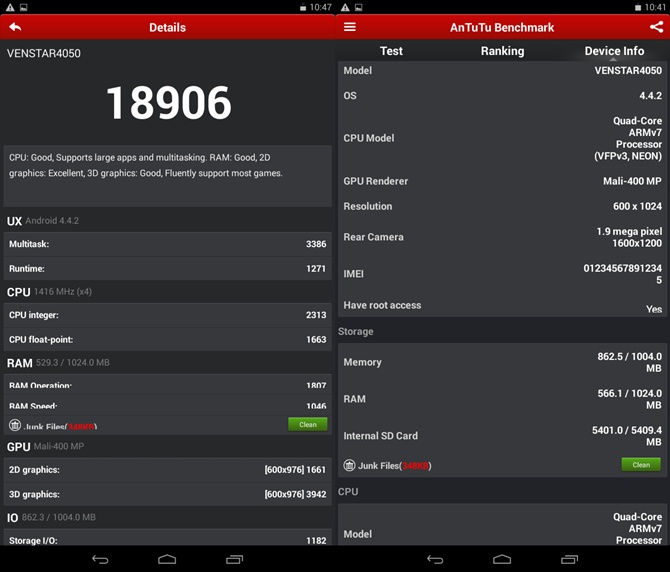This screenshot has height=572, width=670.
Task: Tap the IO 862.3 / 1004.0 MB header
Action: coord(51,517)
